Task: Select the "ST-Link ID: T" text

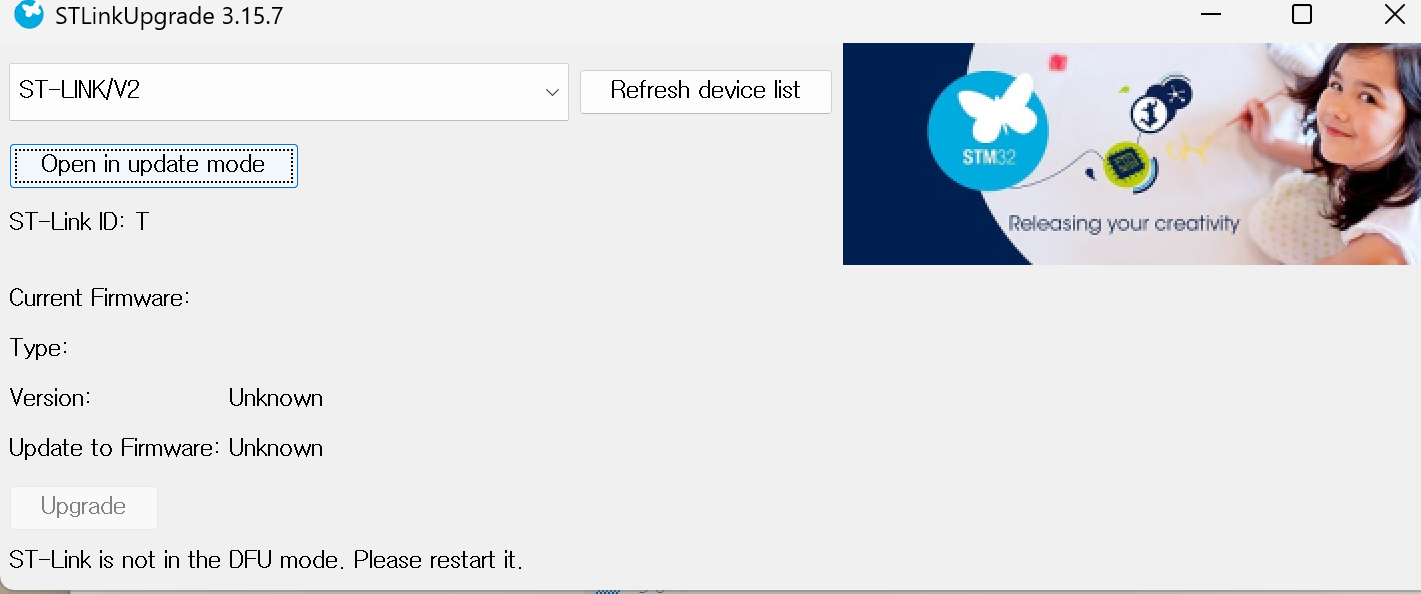Action: pyautogui.click(x=79, y=222)
